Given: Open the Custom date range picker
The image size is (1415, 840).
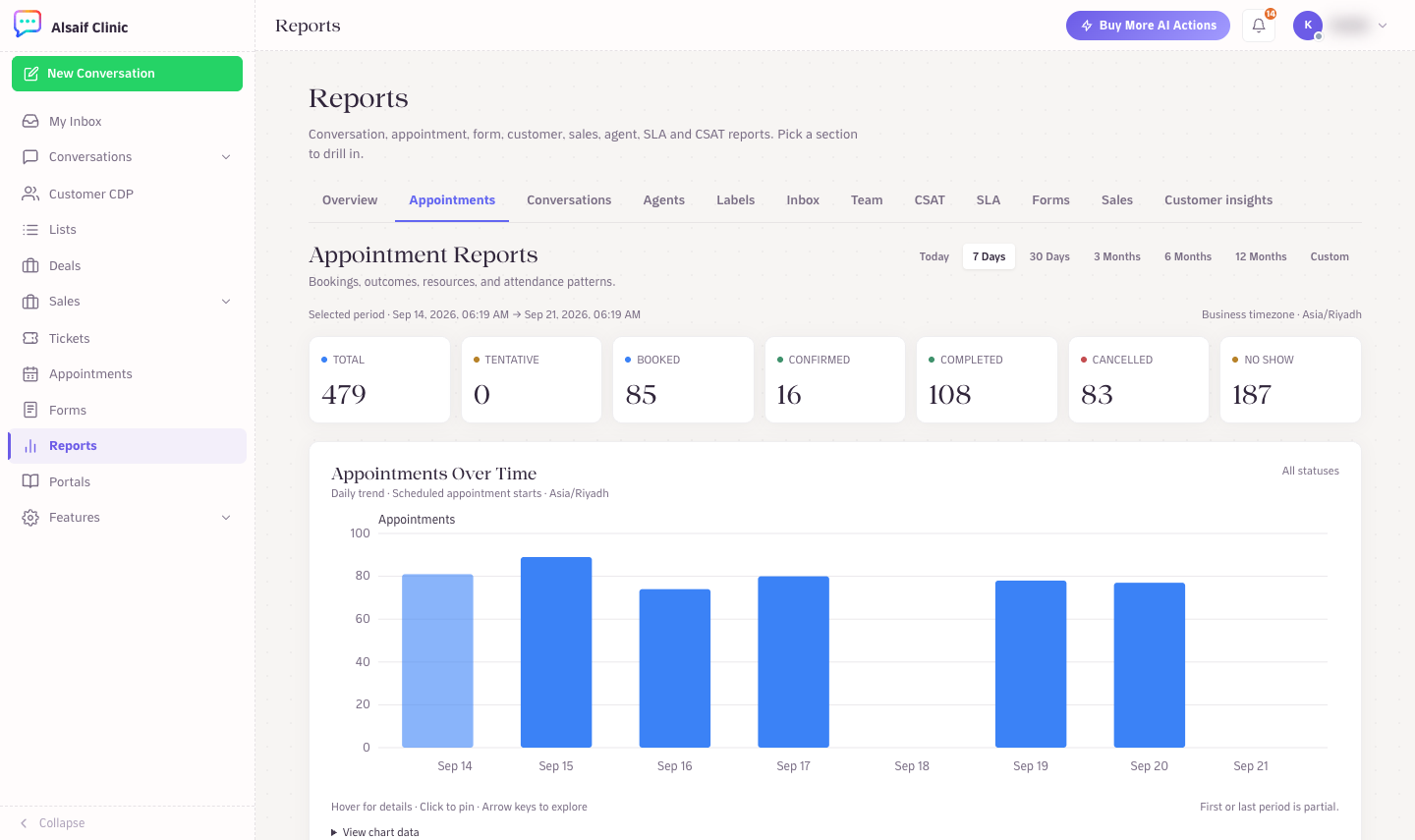Looking at the screenshot, I should [1330, 256].
